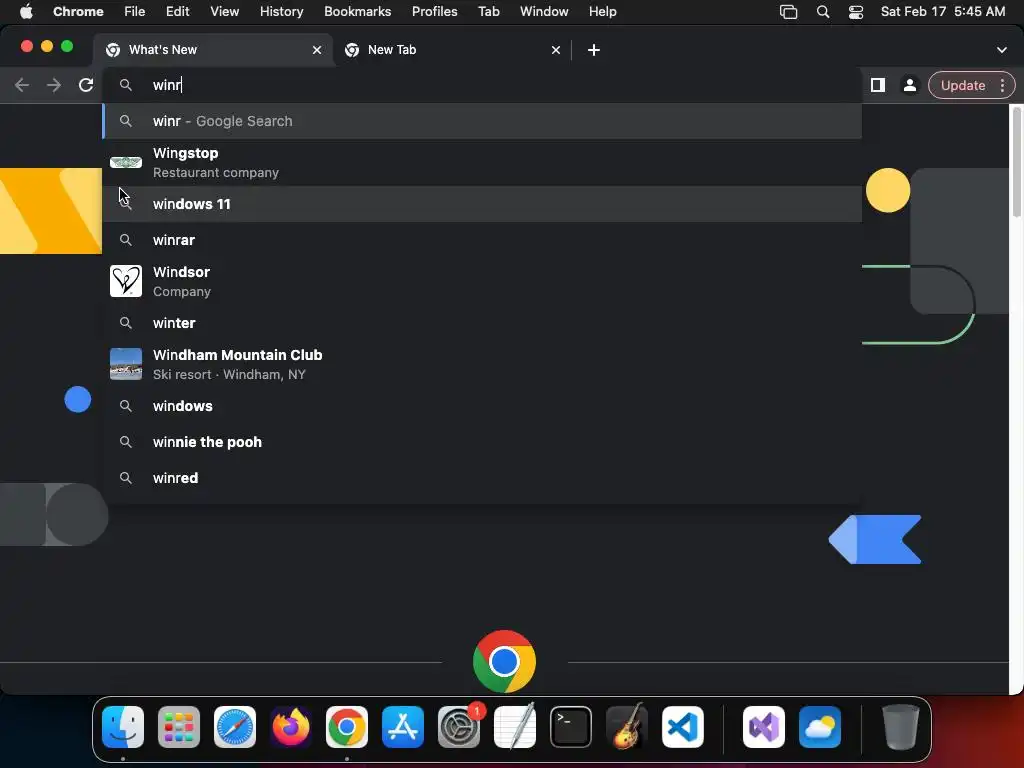Click the address bar showing winr
Image resolution: width=1024 pixels, height=768 pixels.
[482, 85]
